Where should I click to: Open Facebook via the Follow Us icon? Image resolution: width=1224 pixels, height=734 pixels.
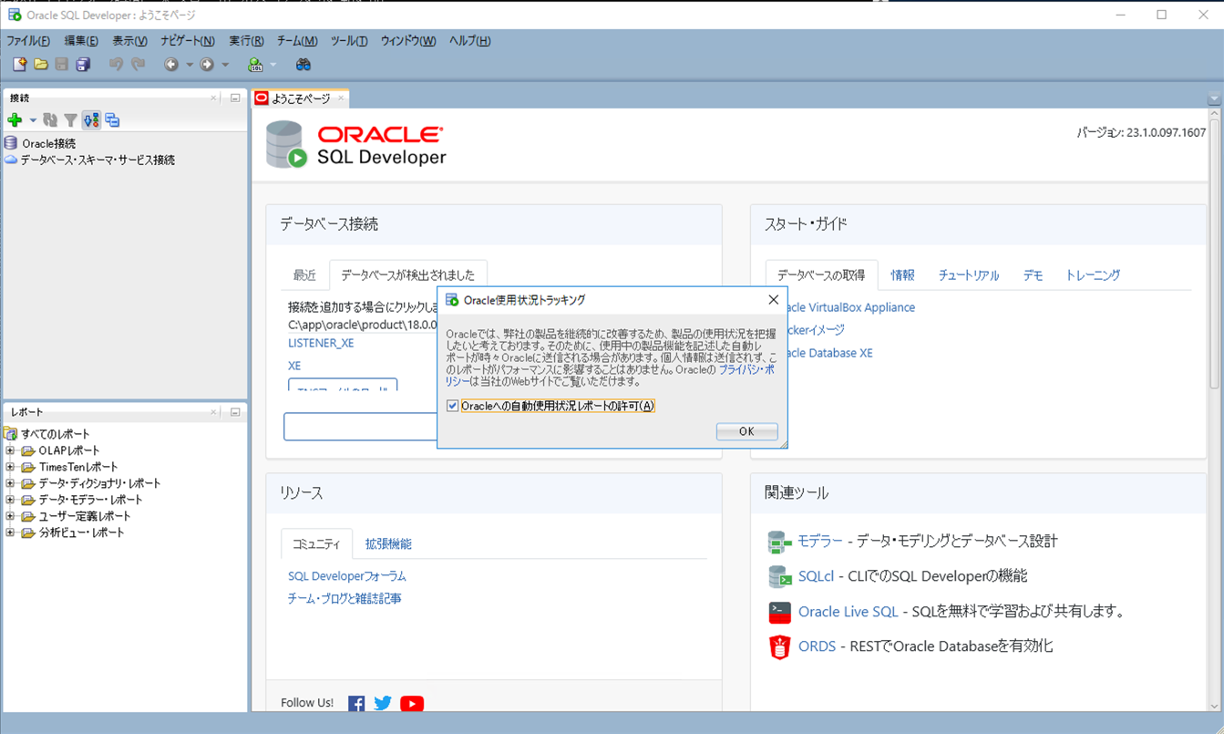(x=356, y=703)
